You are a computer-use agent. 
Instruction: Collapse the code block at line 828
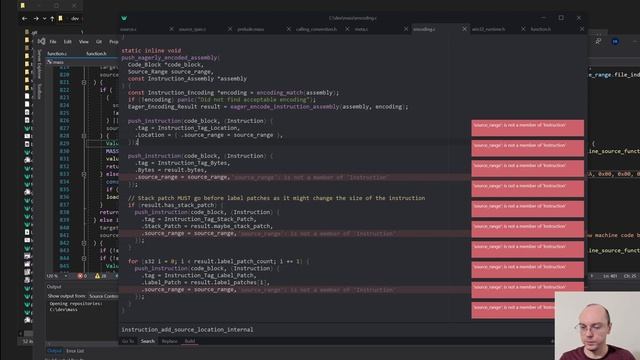84,136
